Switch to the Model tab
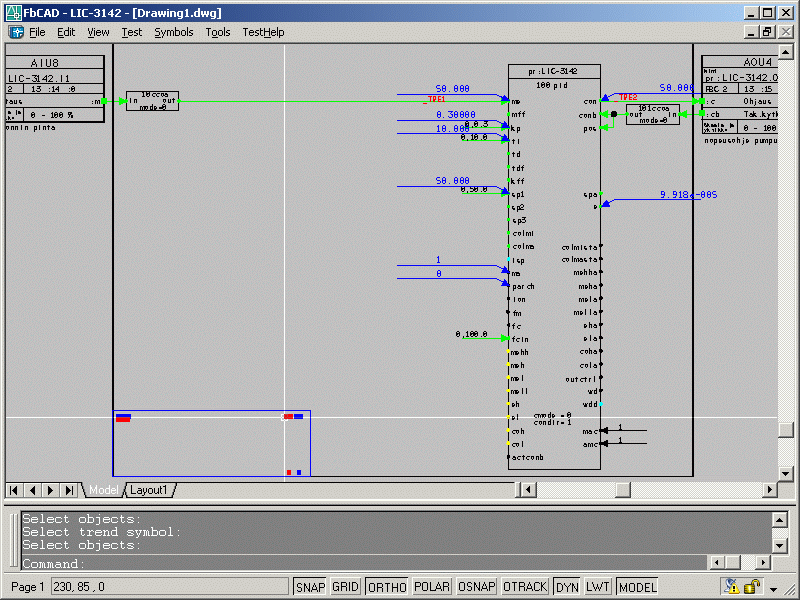 point(104,490)
